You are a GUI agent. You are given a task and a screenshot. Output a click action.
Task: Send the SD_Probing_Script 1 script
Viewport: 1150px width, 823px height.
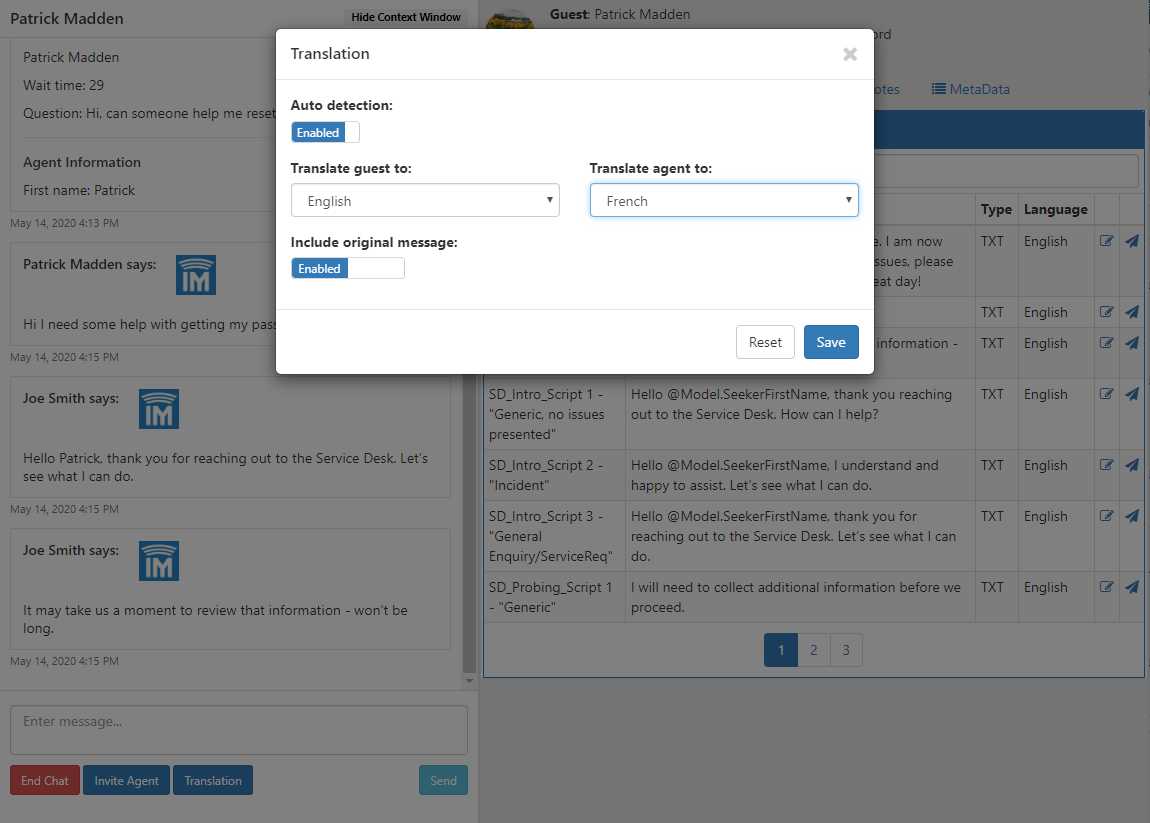coord(1132,587)
